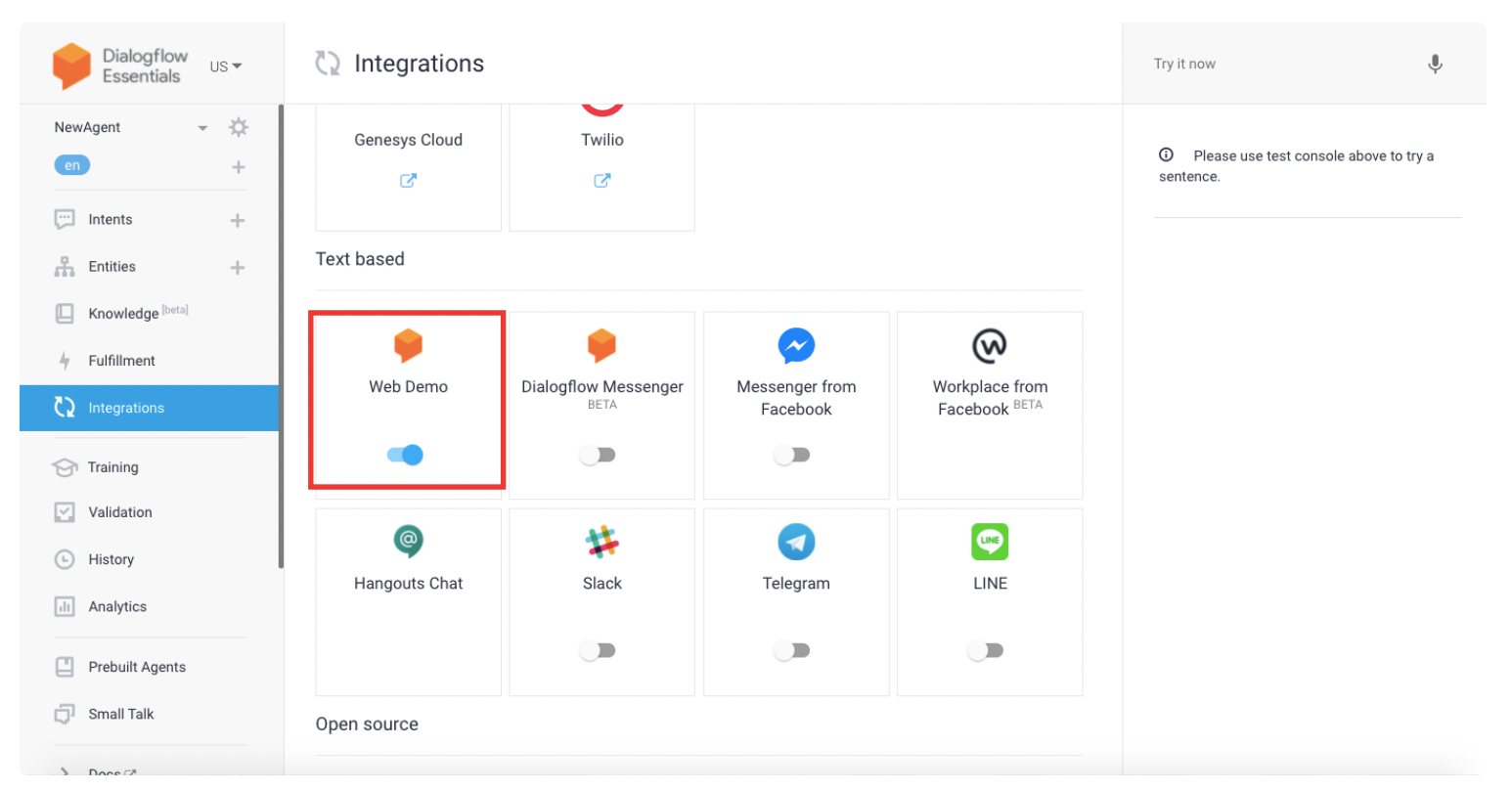This screenshot has width=1512, height=790.
Task: Click the Telegram paper plane icon
Action: coord(796,542)
